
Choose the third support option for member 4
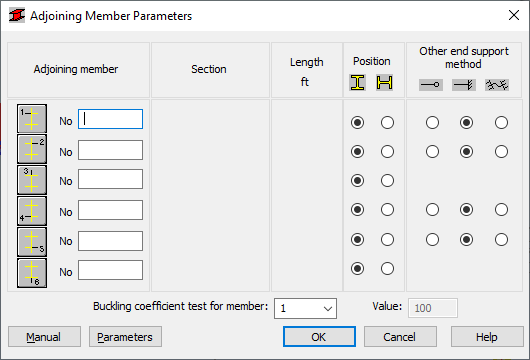click(x=501, y=210)
